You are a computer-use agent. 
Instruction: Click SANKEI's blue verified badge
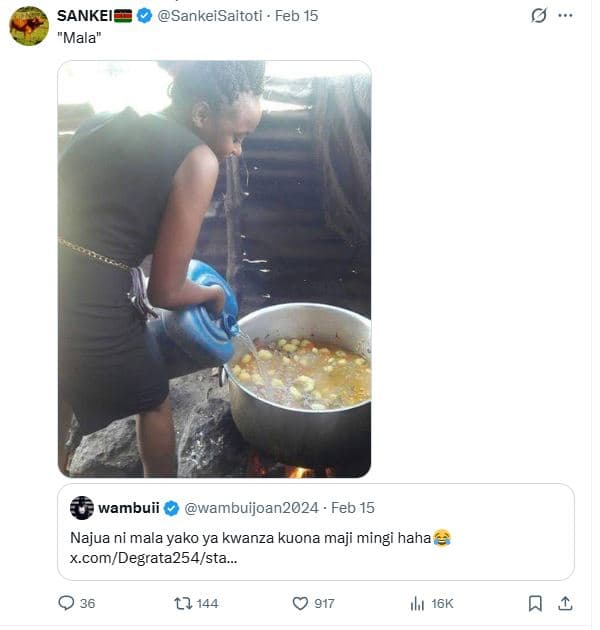(144, 16)
